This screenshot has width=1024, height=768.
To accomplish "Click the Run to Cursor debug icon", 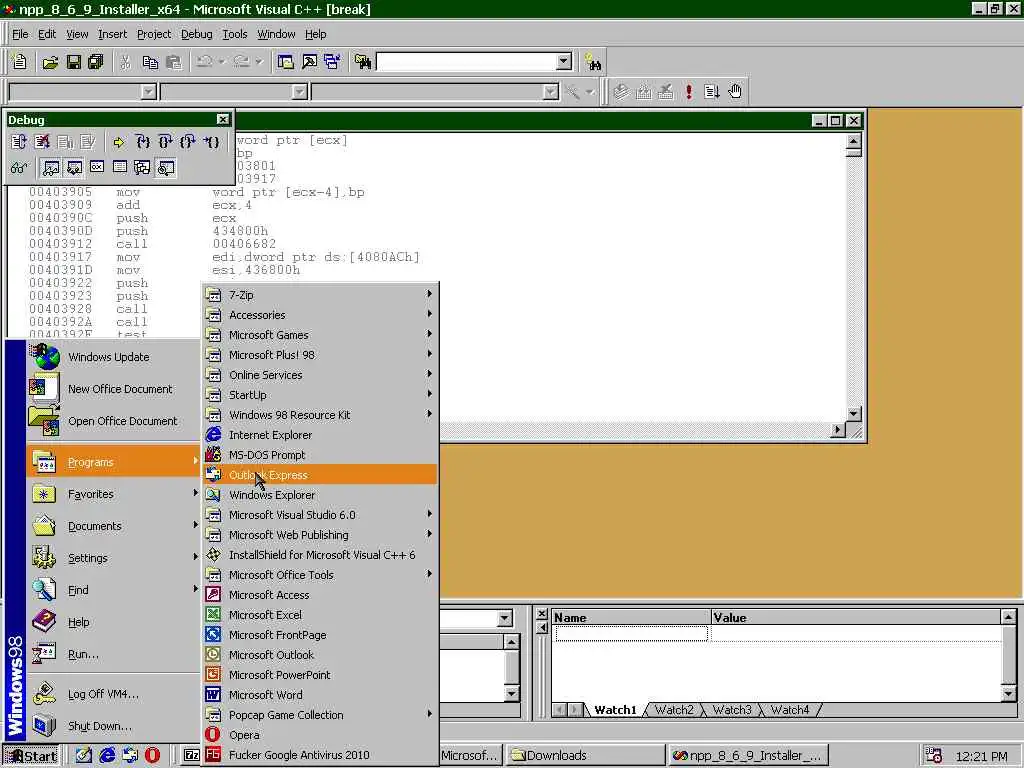I will click(x=212, y=142).
